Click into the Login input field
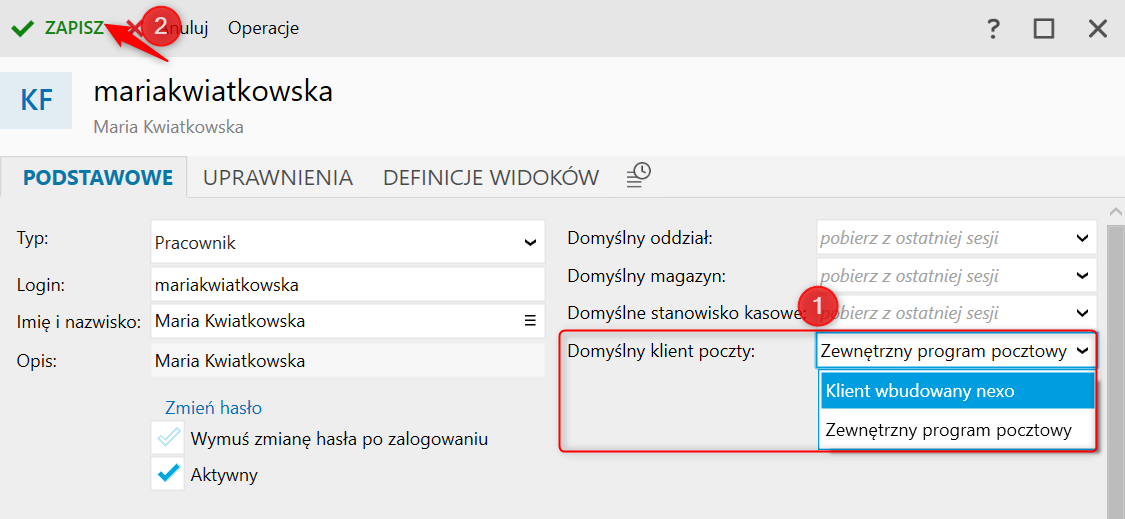The image size is (1125, 519). [346, 284]
